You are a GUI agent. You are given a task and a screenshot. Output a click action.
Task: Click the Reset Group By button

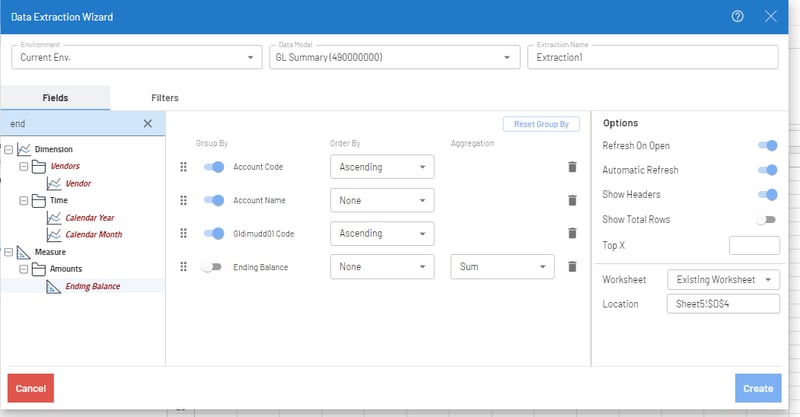[x=541, y=124]
